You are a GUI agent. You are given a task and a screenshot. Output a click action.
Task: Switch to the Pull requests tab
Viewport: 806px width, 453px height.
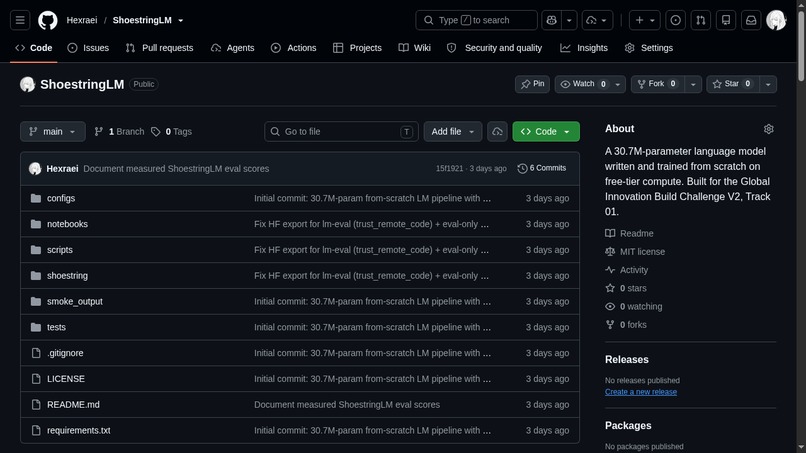tap(159, 48)
